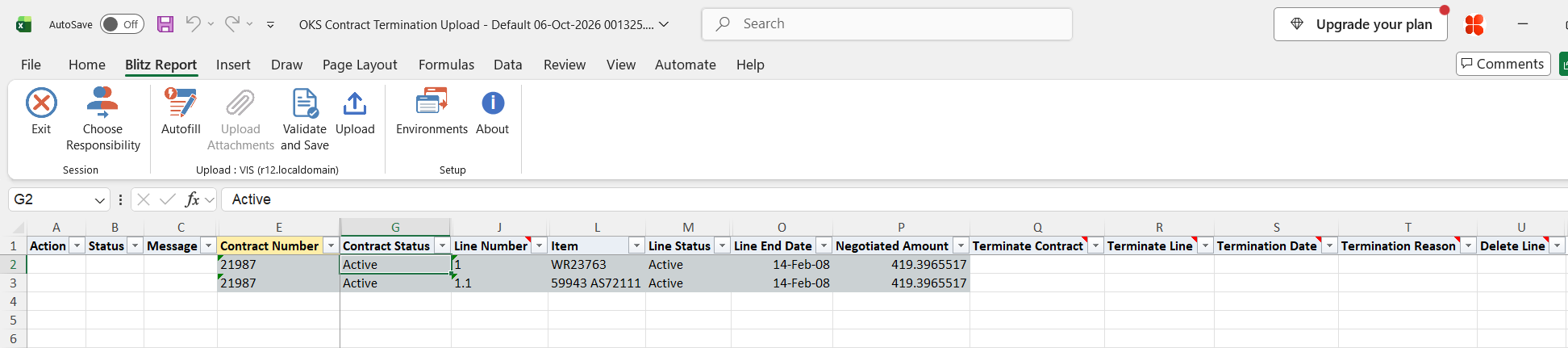Open Line Status filter dropdown

pos(723,245)
